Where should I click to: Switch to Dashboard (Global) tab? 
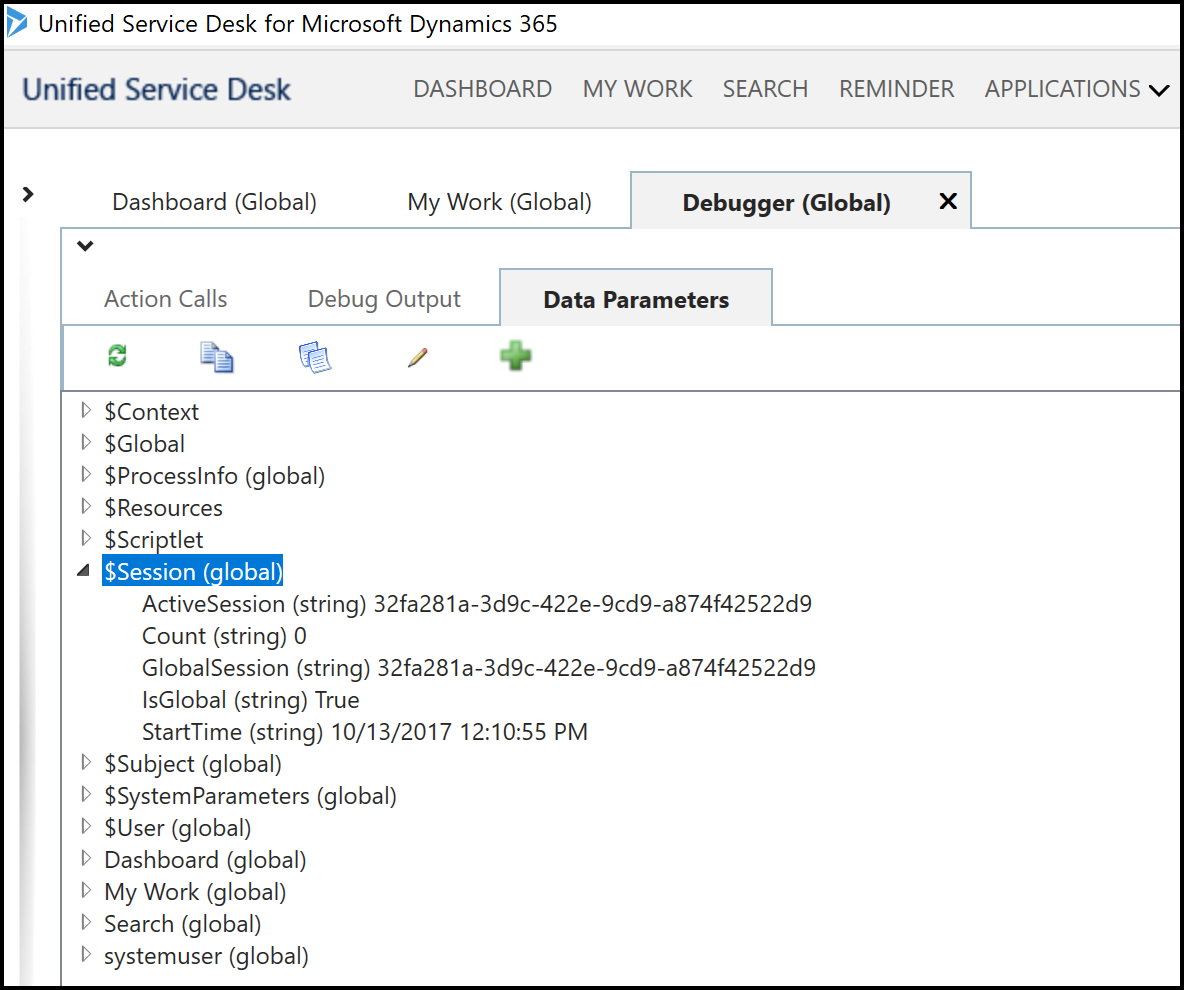(x=214, y=202)
